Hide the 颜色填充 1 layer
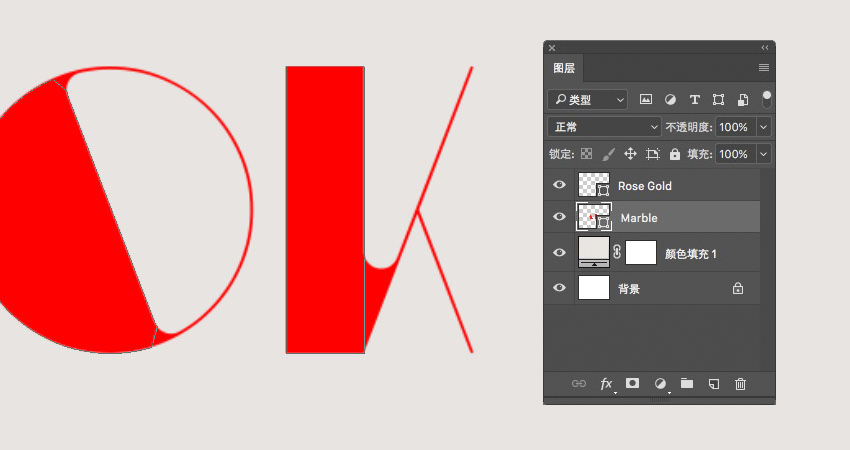 click(x=559, y=253)
